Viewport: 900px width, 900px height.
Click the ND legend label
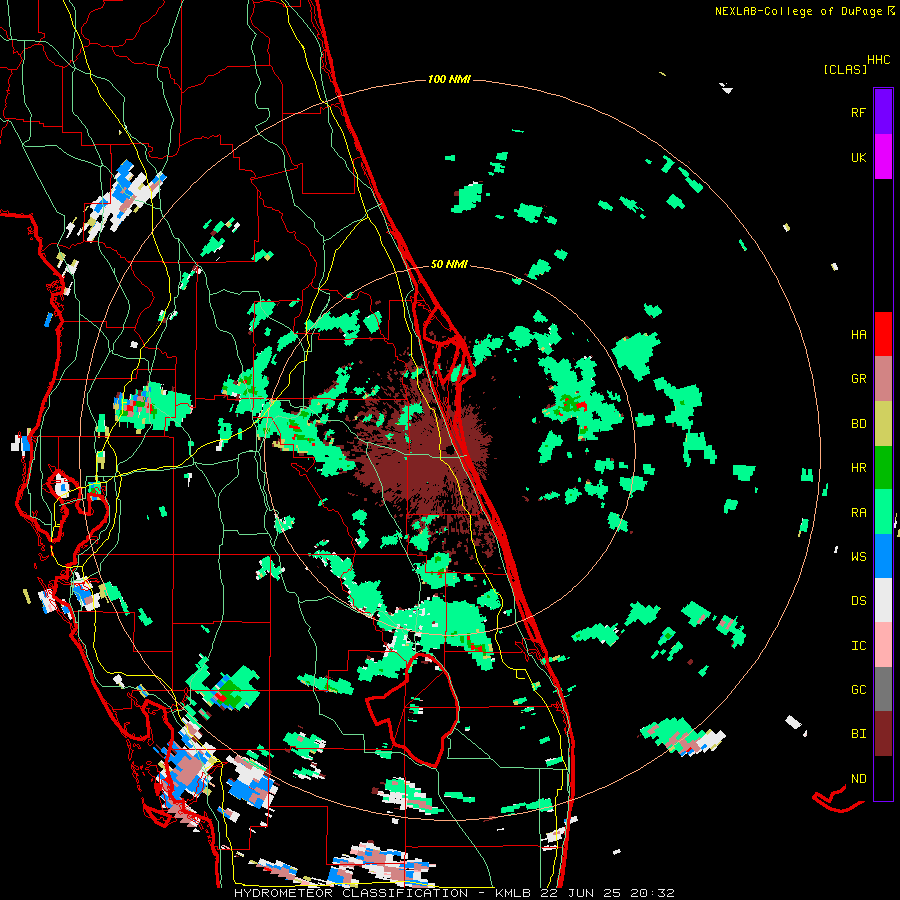click(x=858, y=779)
